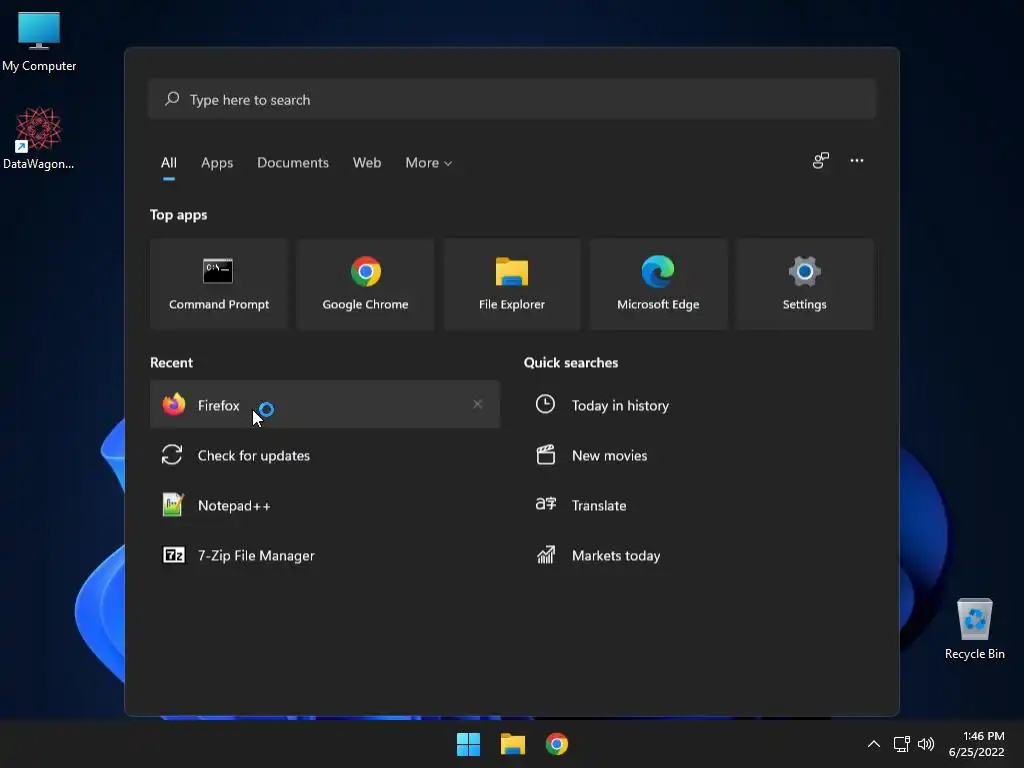Remove Firefox from Recent with the X
Screen dimensions: 1024x768
click(477, 404)
